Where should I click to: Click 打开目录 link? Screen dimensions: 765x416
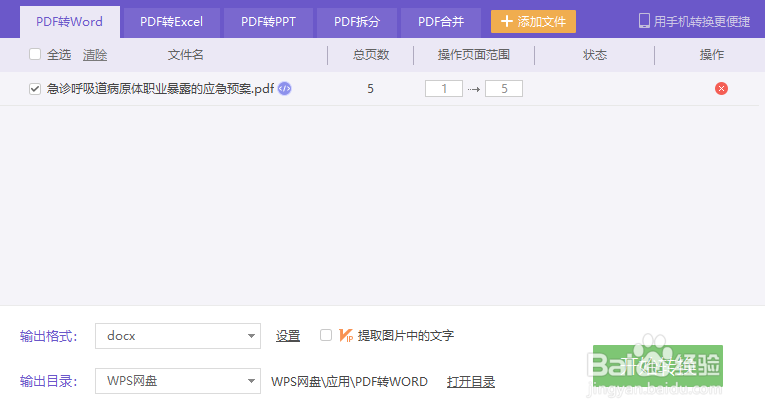click(x=471, y=382)
